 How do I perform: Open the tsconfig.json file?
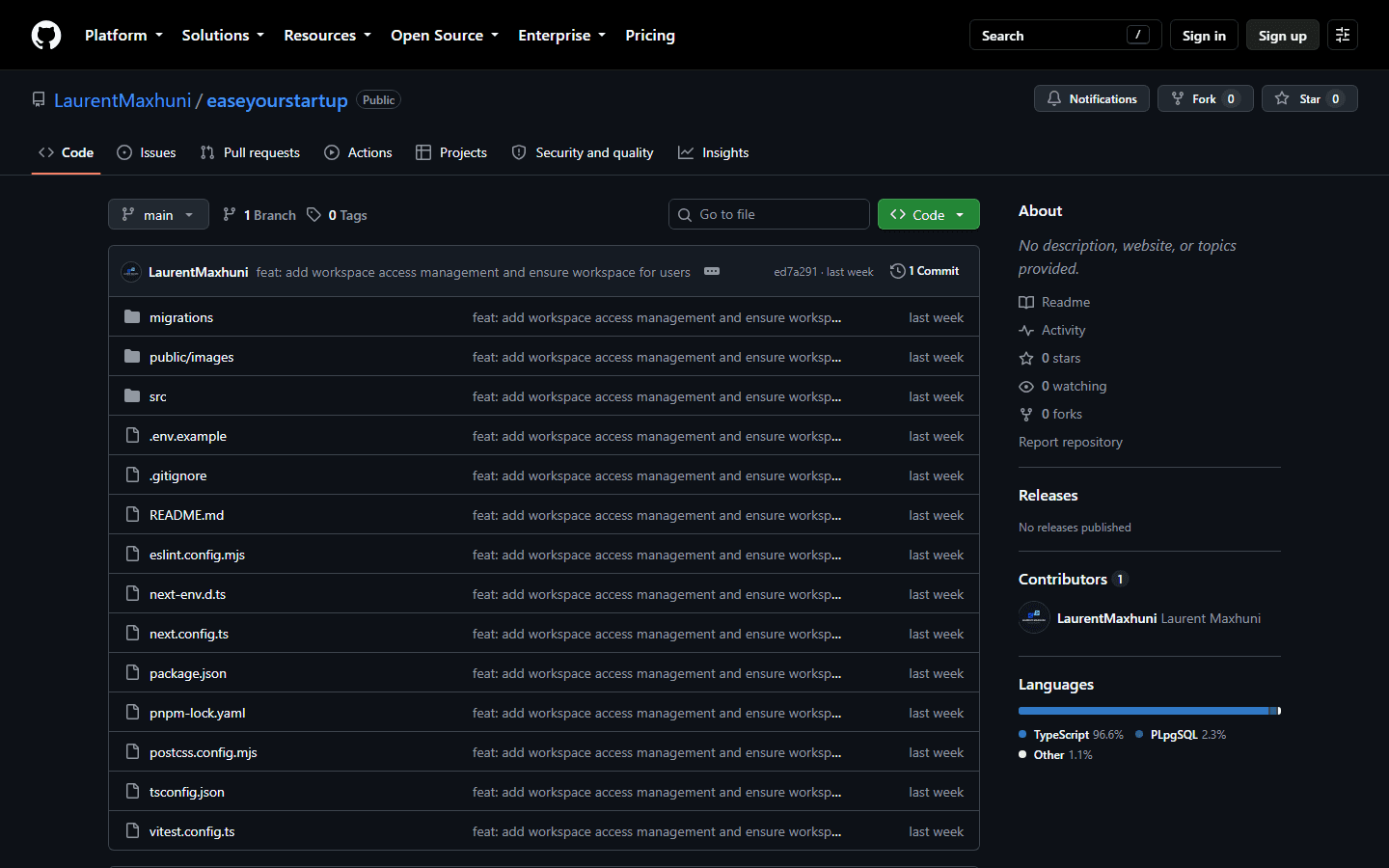(x=187, y=792)
